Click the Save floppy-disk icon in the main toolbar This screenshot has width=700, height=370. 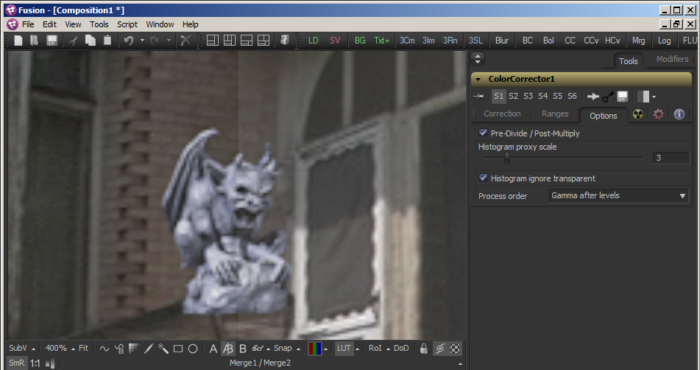pyautogui.click(x=52, y=41)
